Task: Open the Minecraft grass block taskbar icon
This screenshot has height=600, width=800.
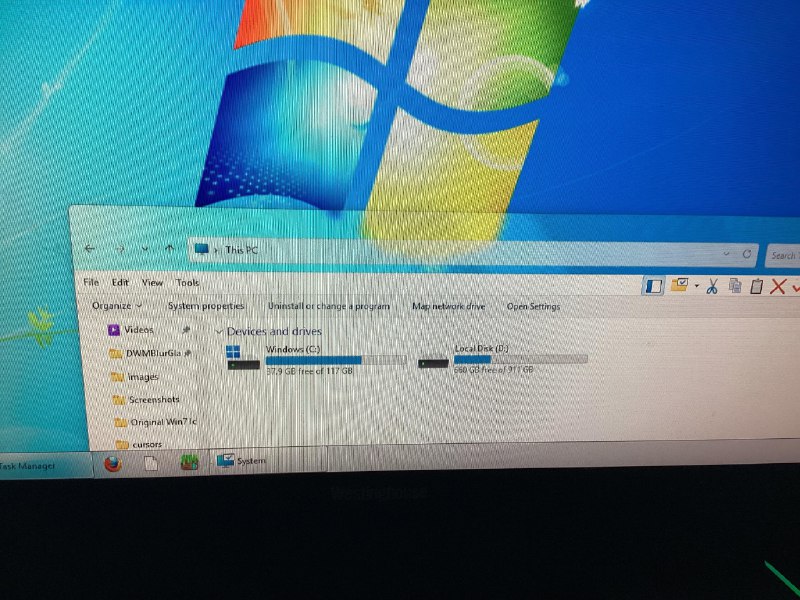Action: (x=189, y=462)
